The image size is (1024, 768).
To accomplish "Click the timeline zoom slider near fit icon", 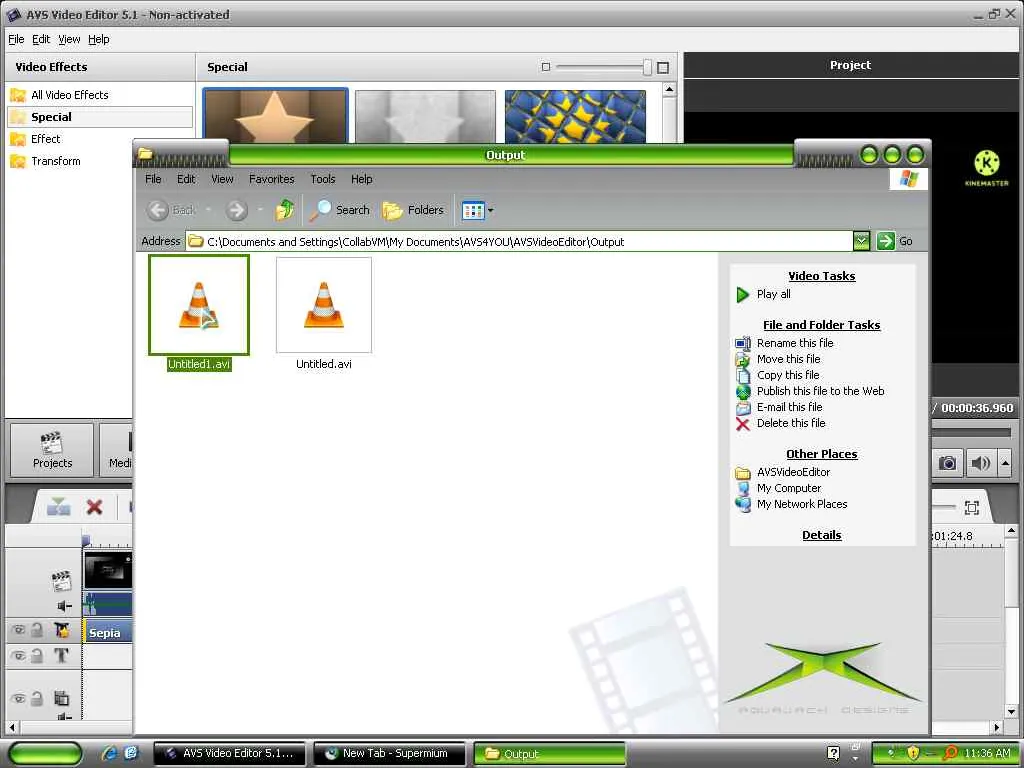I will pos(944,507).
